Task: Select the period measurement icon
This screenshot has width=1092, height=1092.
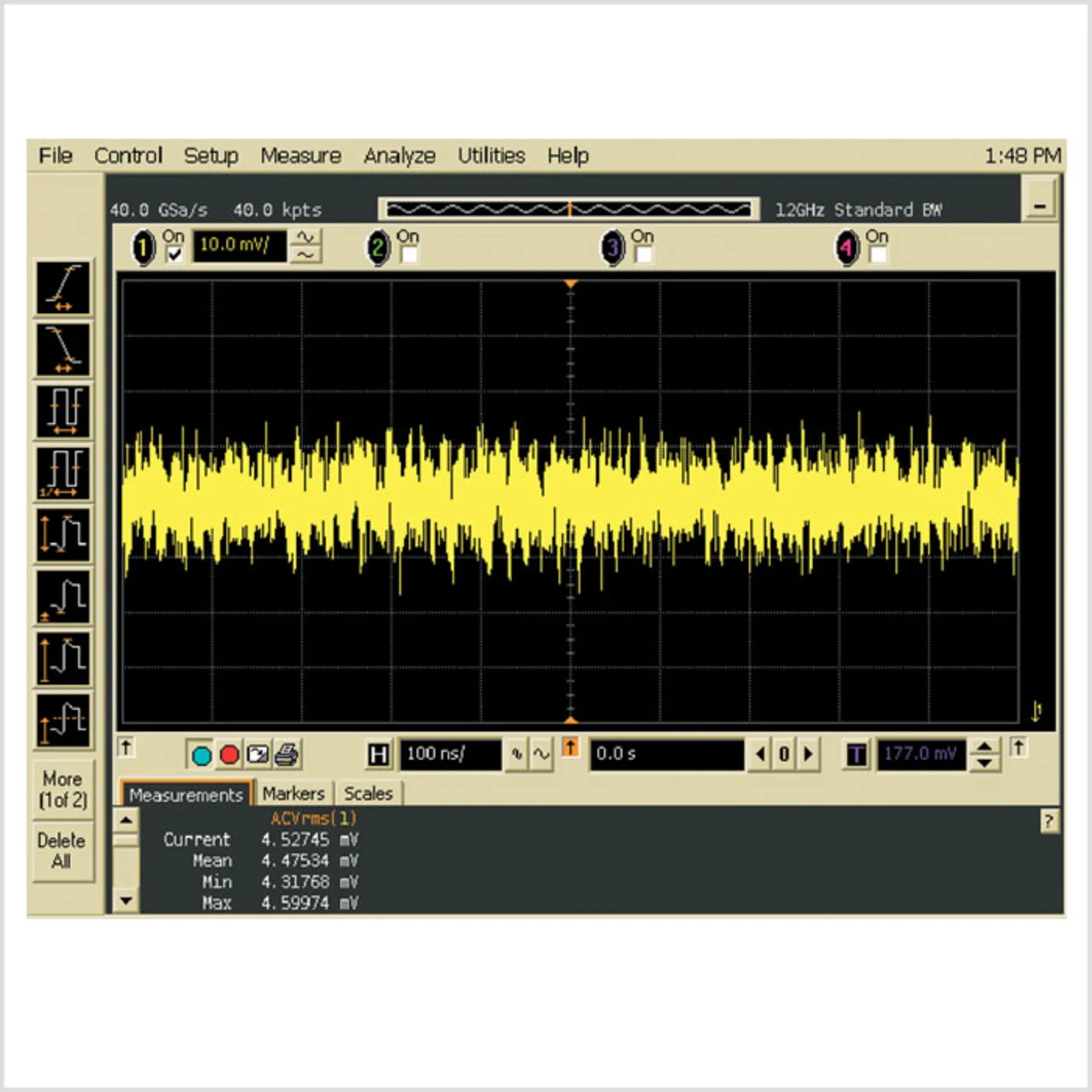Action: tap(63, 411)
